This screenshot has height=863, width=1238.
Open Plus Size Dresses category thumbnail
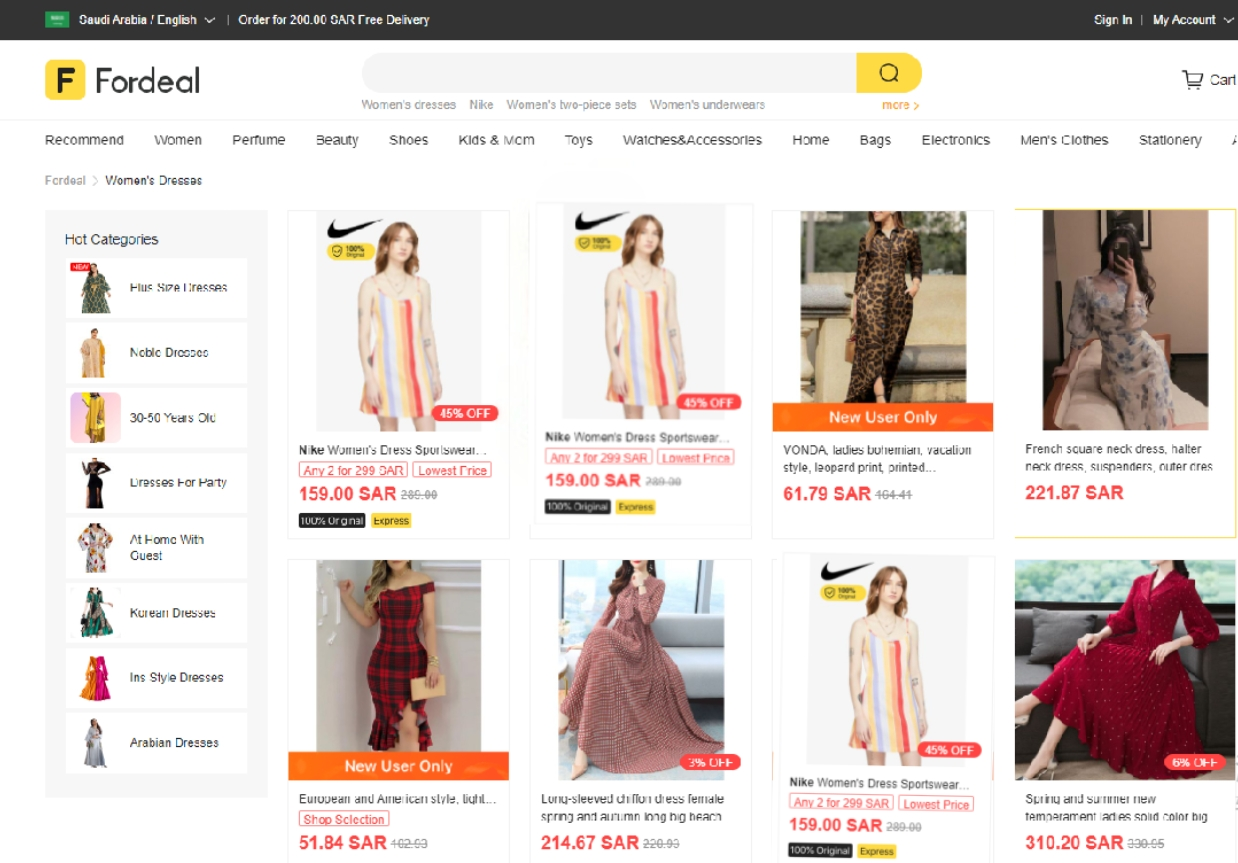coord(96,288)
